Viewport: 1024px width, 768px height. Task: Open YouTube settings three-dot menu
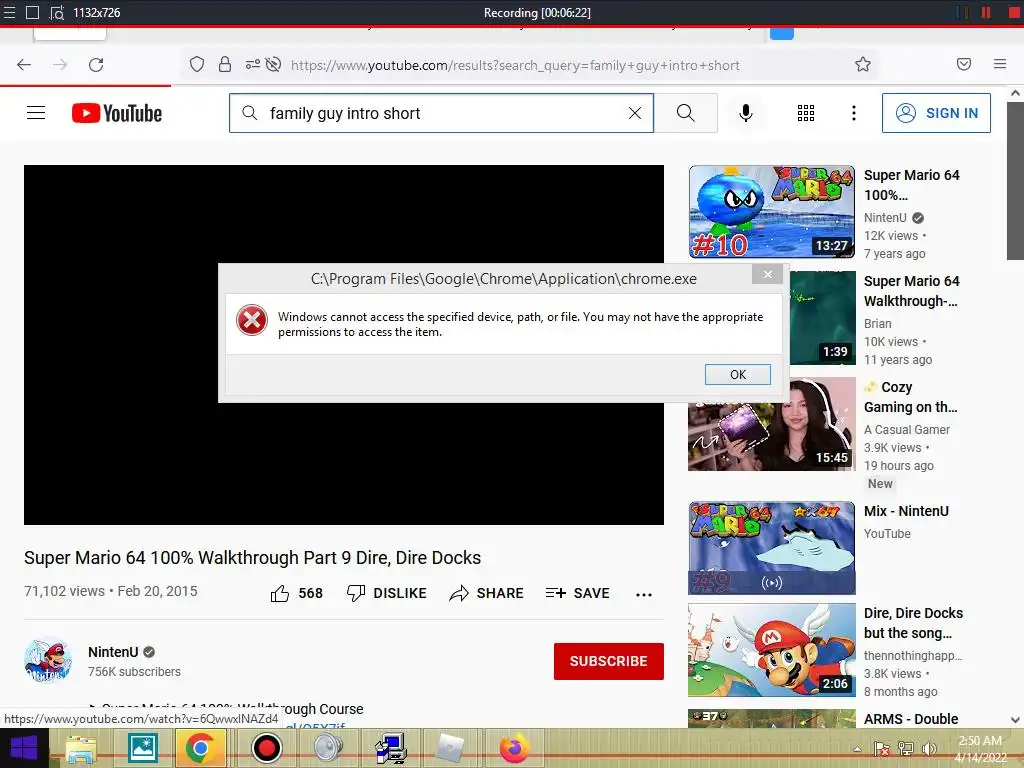854,113
